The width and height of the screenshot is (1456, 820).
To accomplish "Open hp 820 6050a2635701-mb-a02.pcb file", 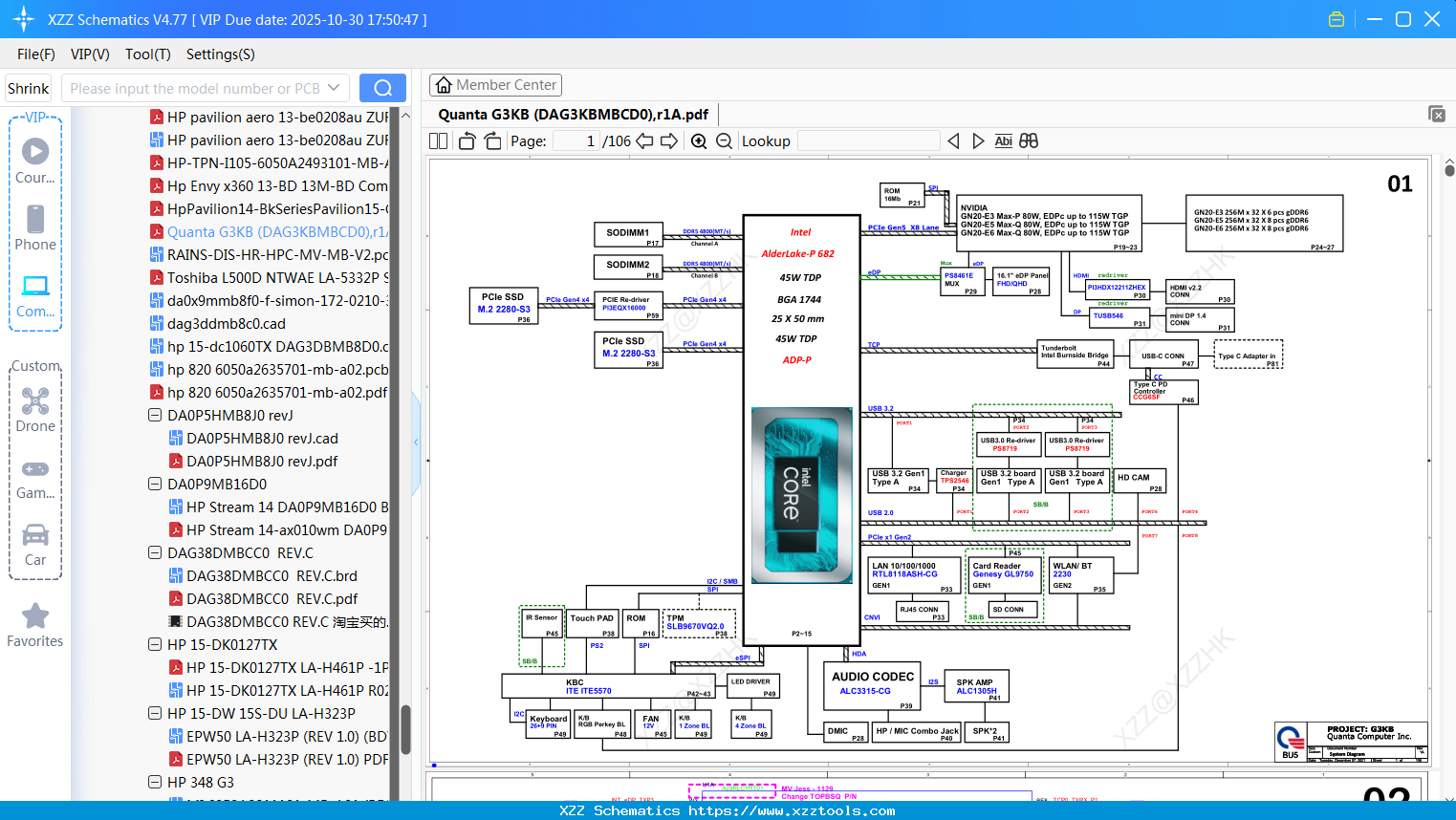I will [269, 370].
